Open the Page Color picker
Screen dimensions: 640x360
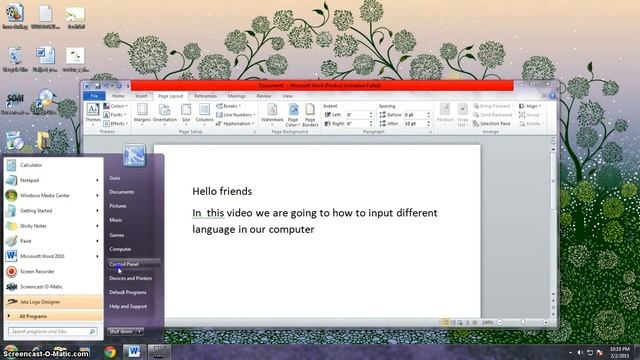point(293,114)
